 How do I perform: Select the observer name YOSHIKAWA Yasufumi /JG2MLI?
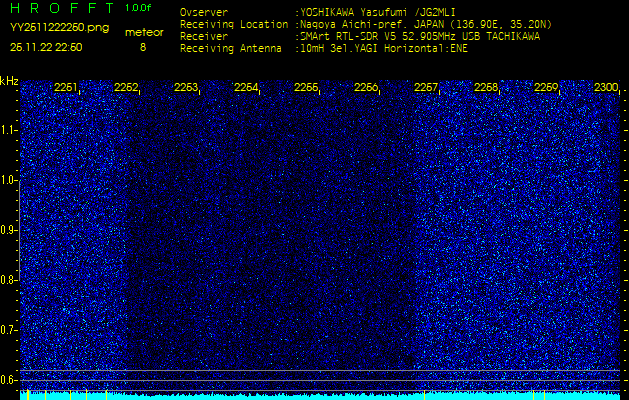click(x=377, y=13)
